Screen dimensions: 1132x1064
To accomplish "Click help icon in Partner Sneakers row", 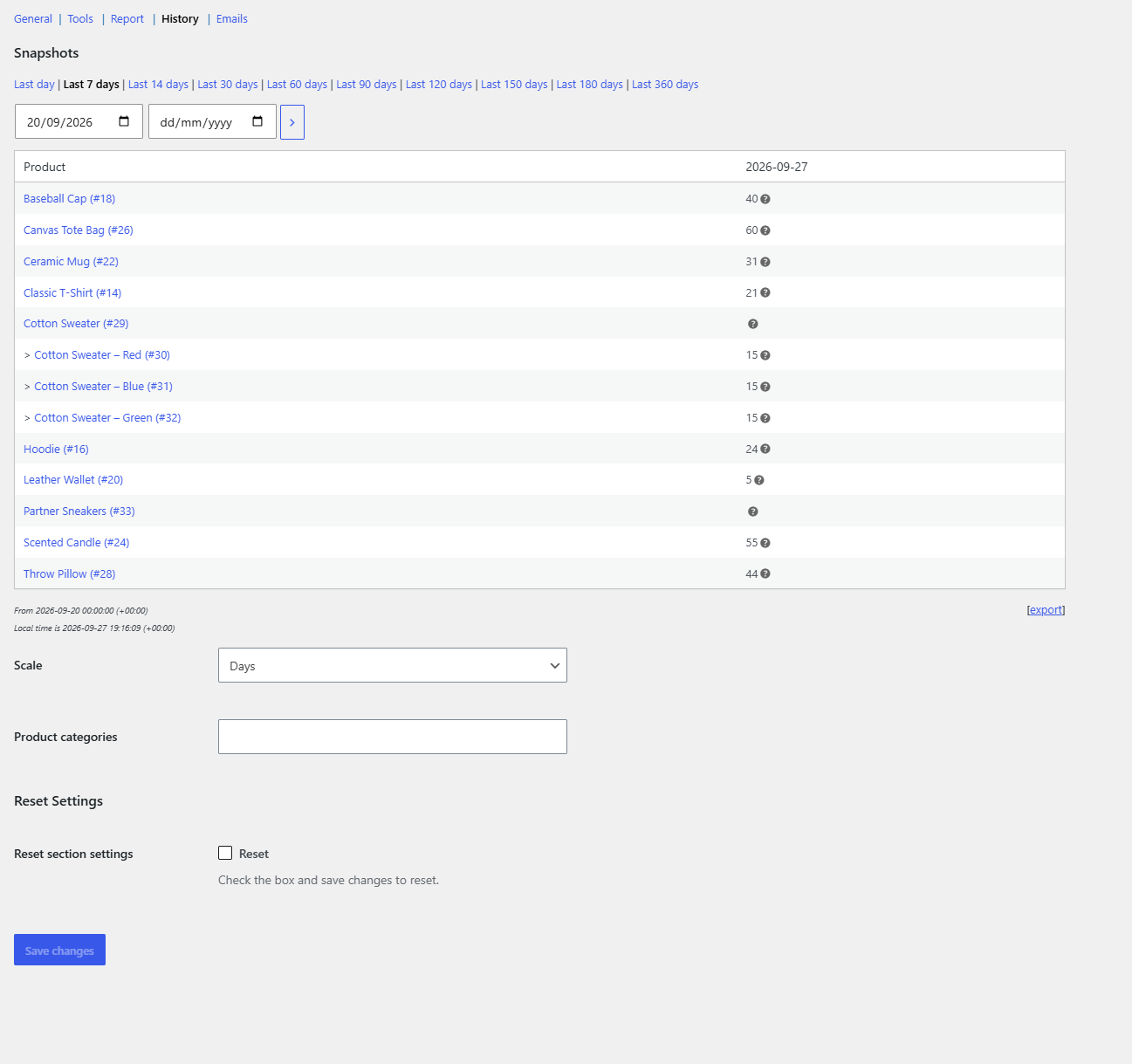I will click(x=753, y=511).
